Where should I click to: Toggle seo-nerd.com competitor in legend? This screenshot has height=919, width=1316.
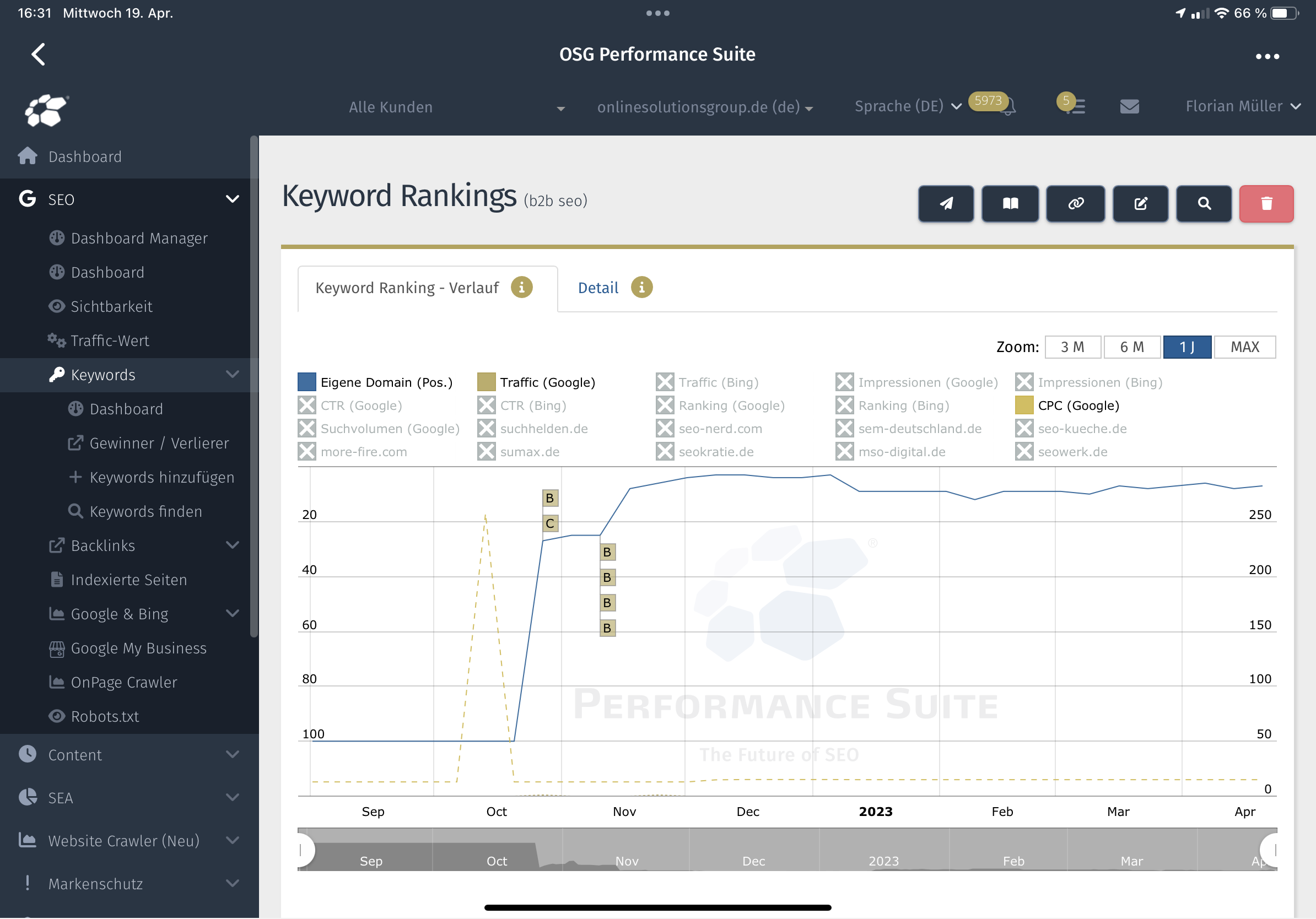point(709,429)
